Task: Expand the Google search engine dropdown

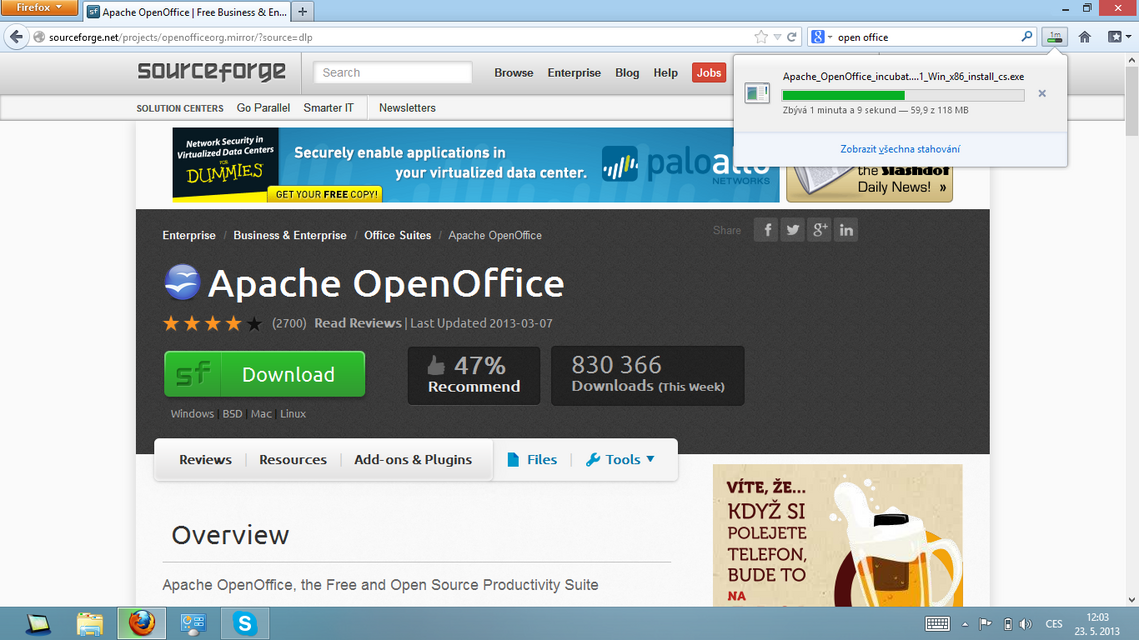Action: coord(821,37)
